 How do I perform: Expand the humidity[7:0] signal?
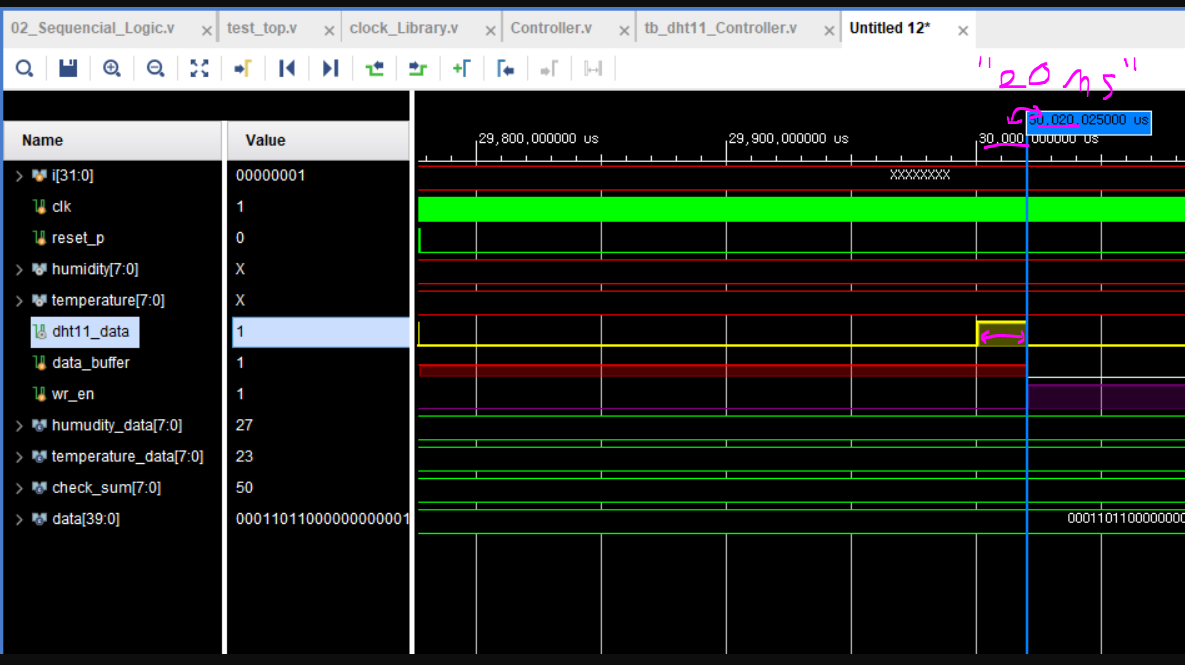(x=18, y=268)
